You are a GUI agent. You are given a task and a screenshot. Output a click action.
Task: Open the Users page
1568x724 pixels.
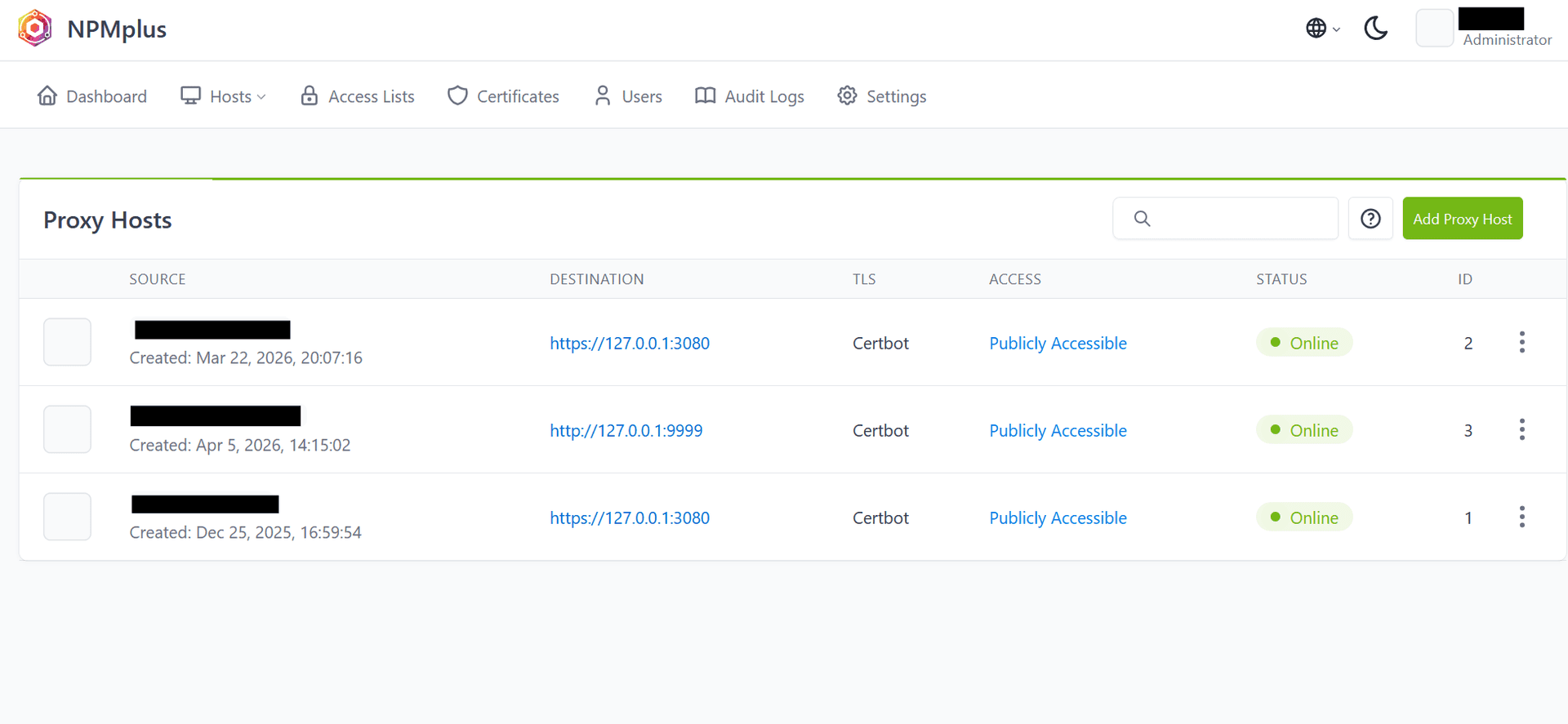[x=628, y=96]
